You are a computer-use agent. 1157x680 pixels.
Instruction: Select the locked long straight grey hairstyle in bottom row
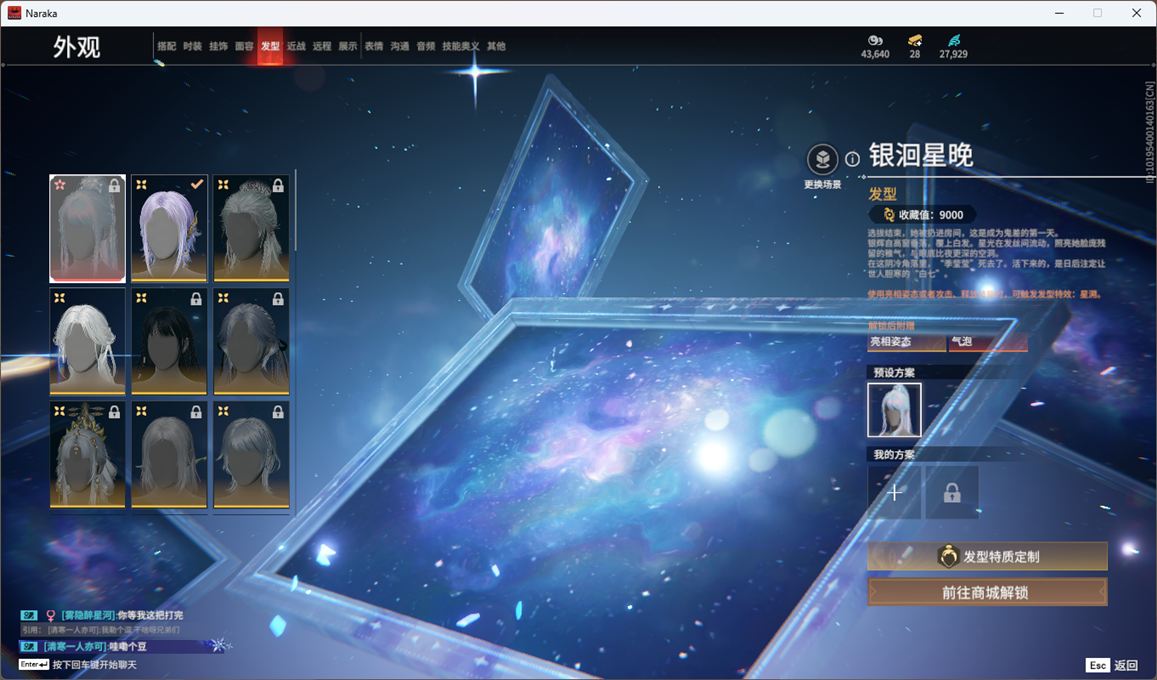[x=169, y=455]
